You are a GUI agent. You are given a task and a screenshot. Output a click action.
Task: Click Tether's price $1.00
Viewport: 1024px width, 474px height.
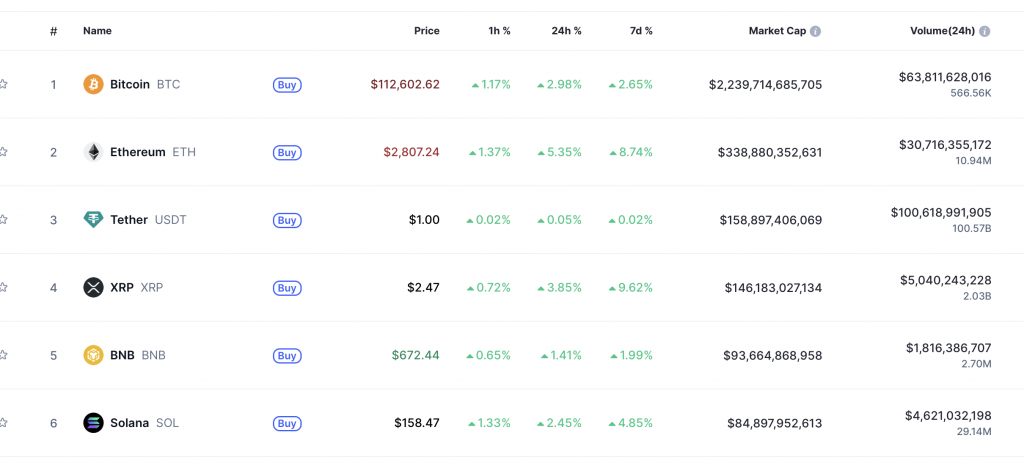coord(424,220)
